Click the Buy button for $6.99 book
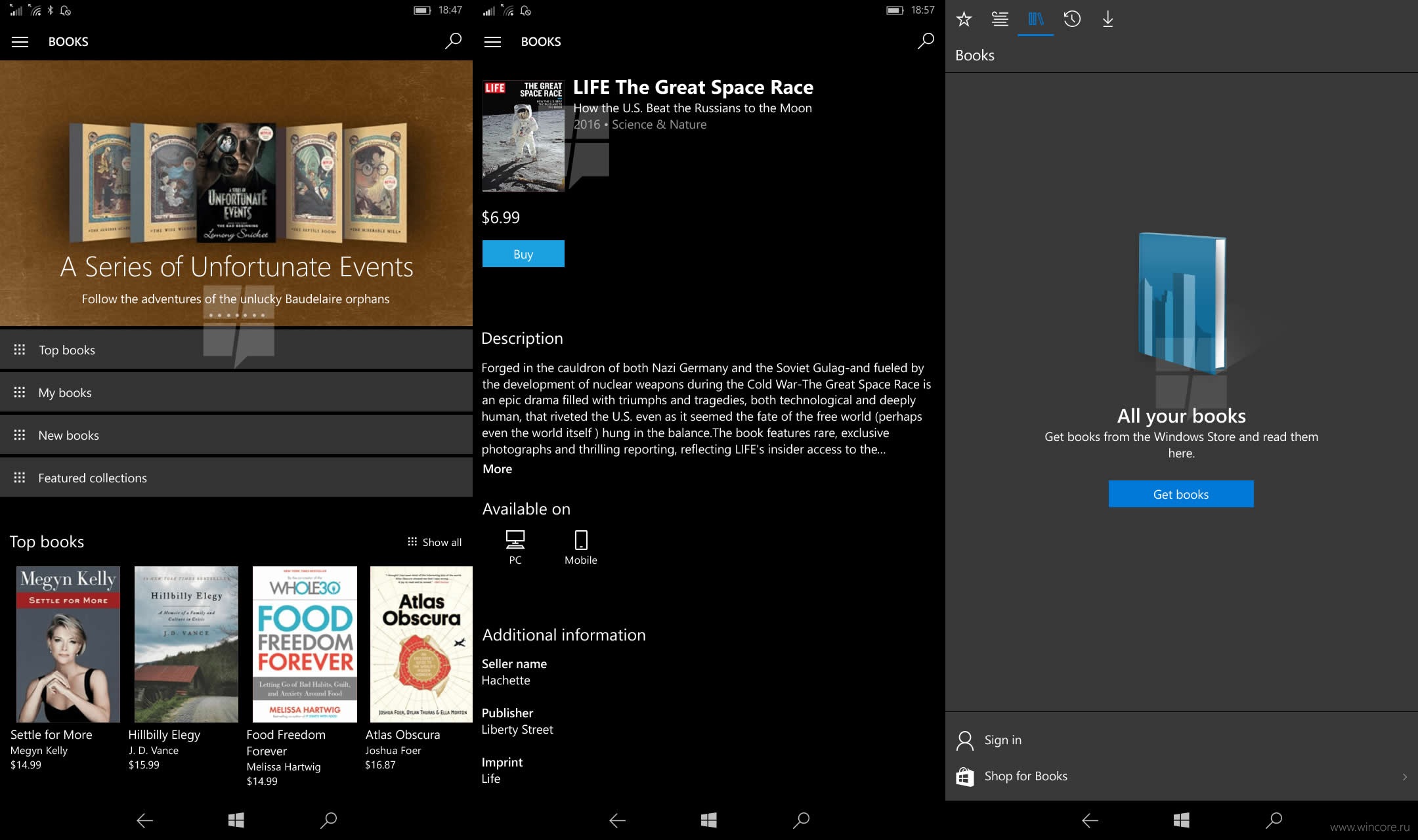This screenshot has width=1418, height=840. tap(523, 254)
